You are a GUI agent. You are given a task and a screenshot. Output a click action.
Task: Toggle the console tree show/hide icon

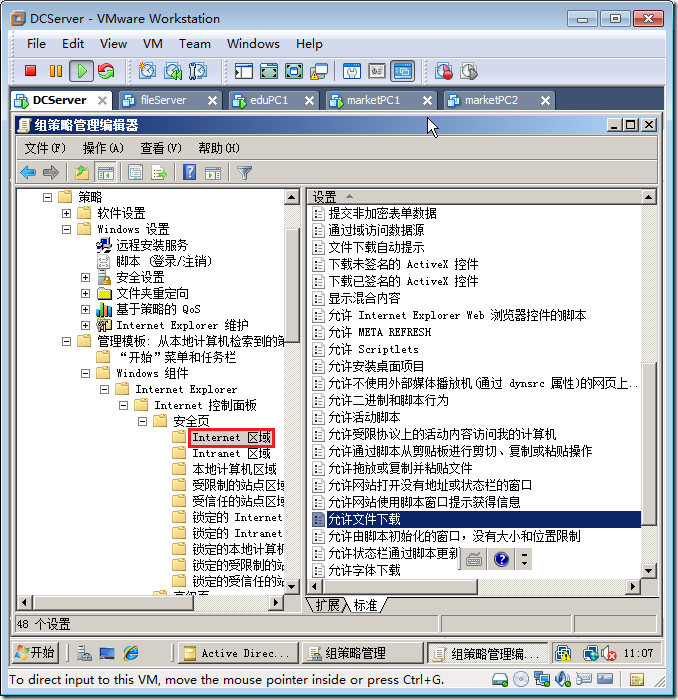click(x=106, y=172)
